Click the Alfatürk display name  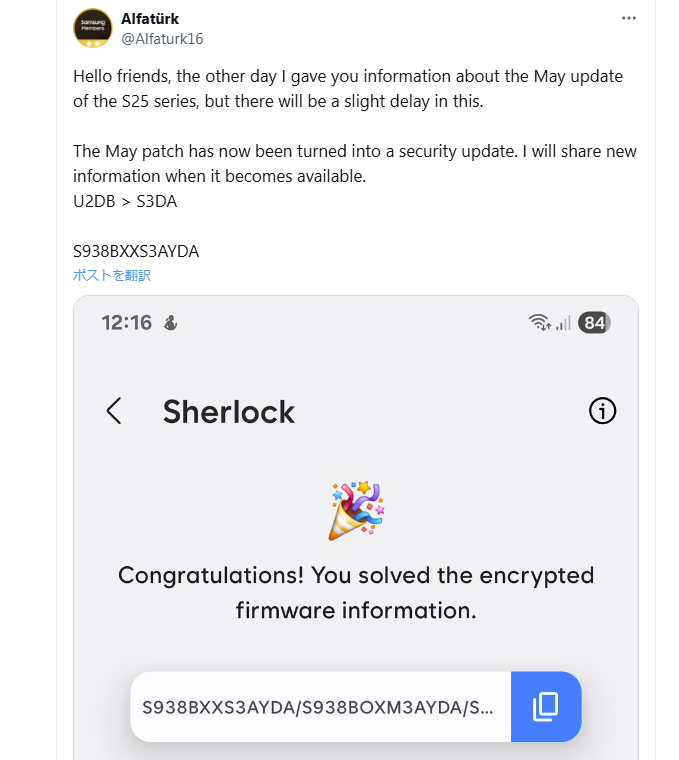150,18
